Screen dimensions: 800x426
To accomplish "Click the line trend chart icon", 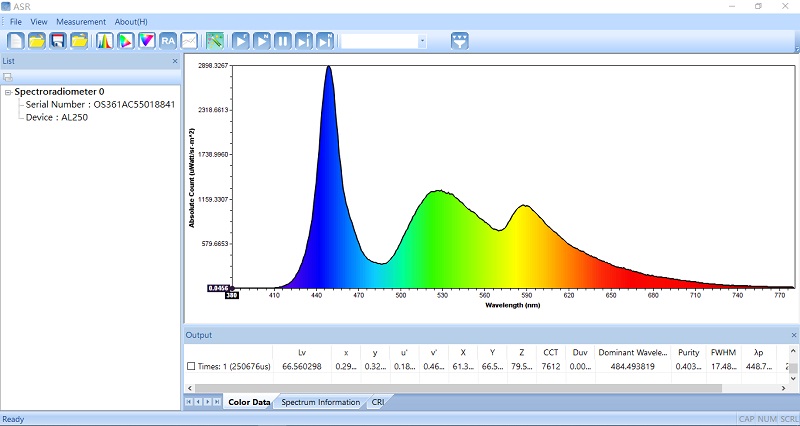I will [x=188, y=41].
